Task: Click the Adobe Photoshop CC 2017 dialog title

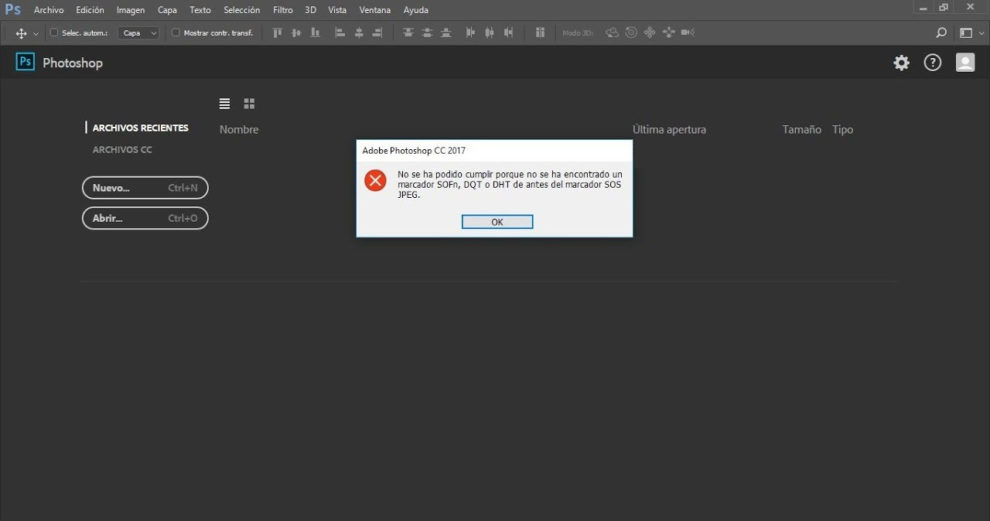Action: (x=414, y=151)
